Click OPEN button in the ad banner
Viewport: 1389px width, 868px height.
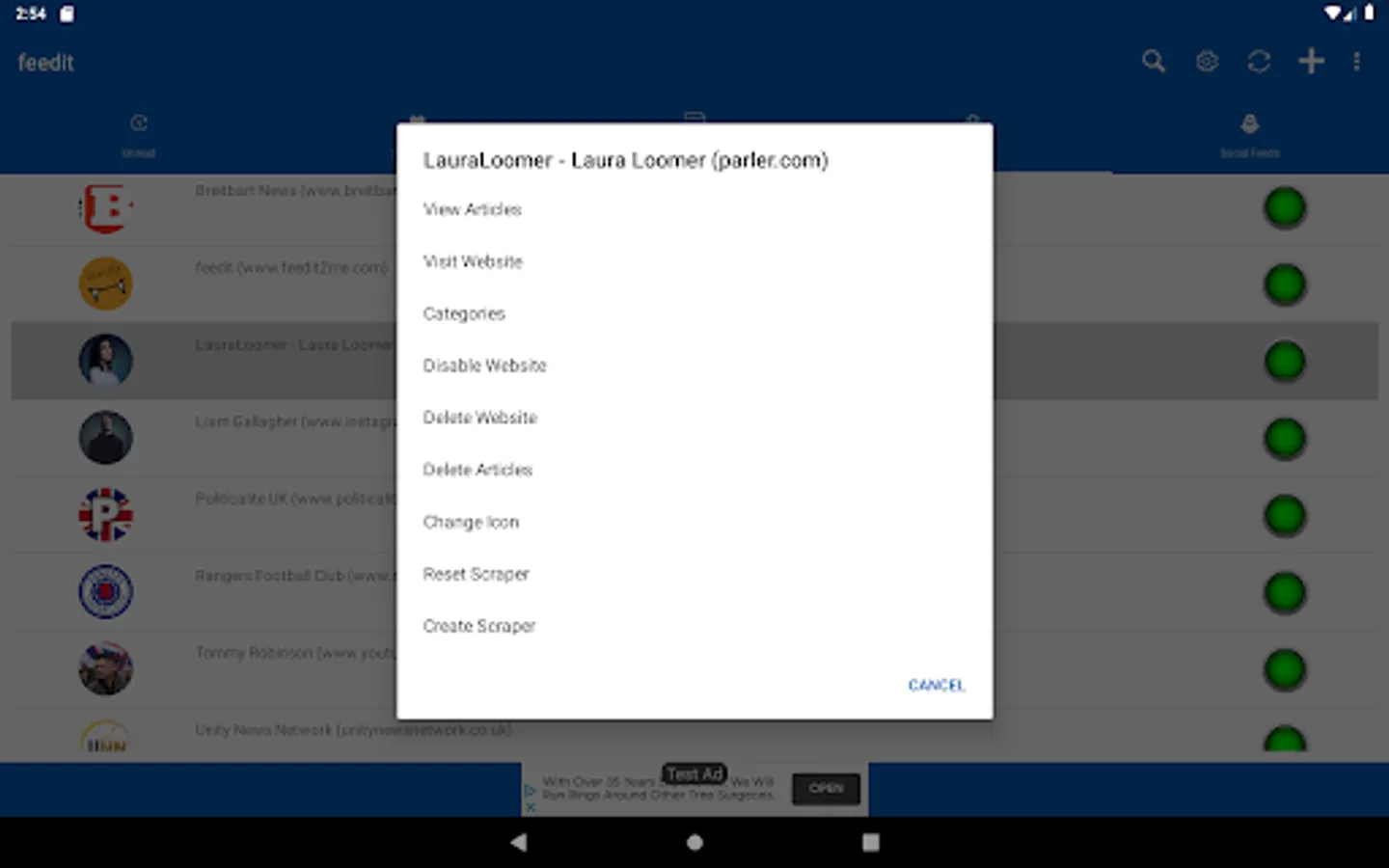[x=826, y=789]
